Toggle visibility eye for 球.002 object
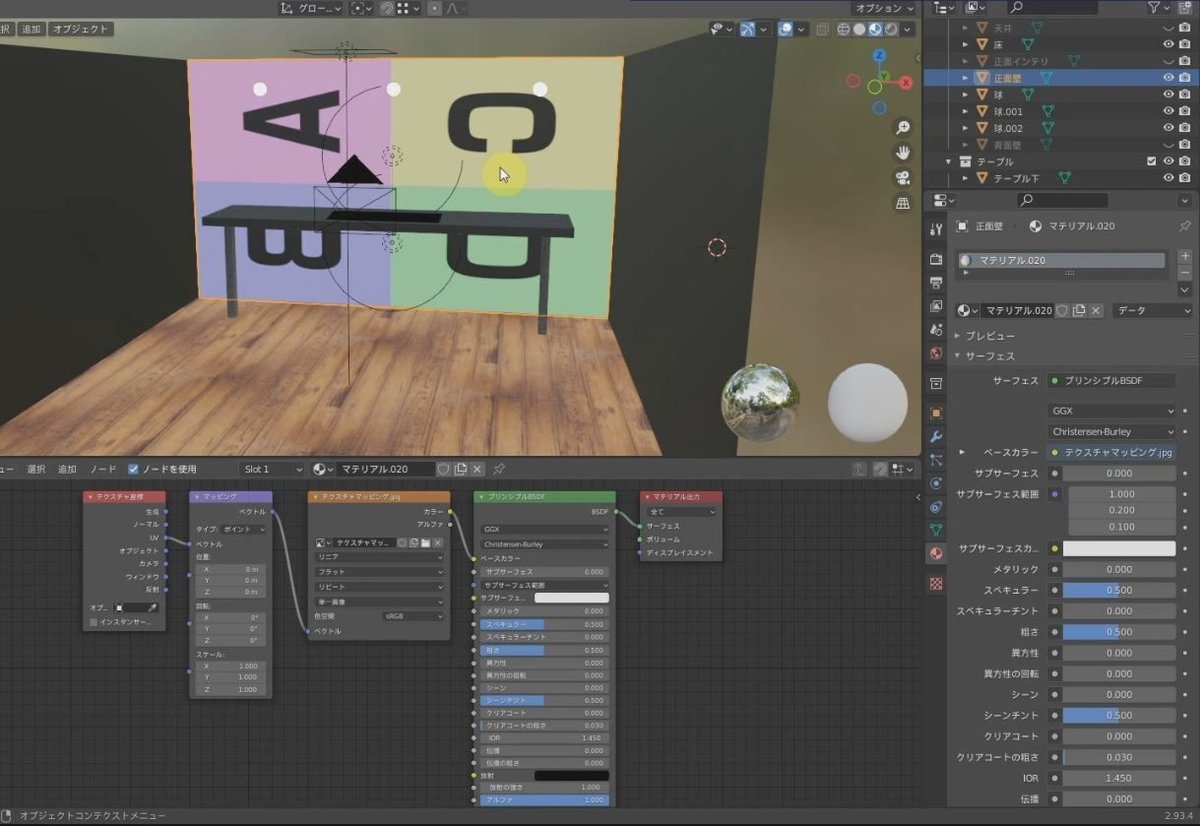1200x826 pixels. [x=1168, y=128]
